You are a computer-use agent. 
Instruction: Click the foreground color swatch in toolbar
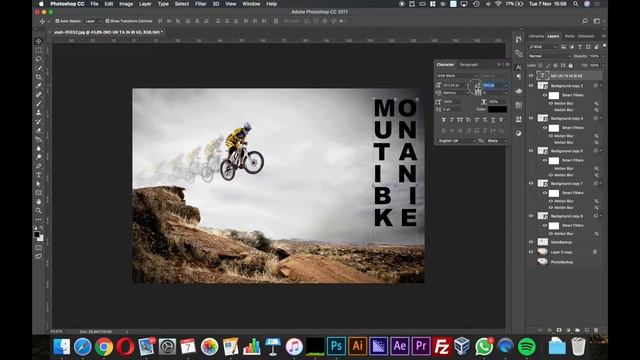click(x=37, y=235)
